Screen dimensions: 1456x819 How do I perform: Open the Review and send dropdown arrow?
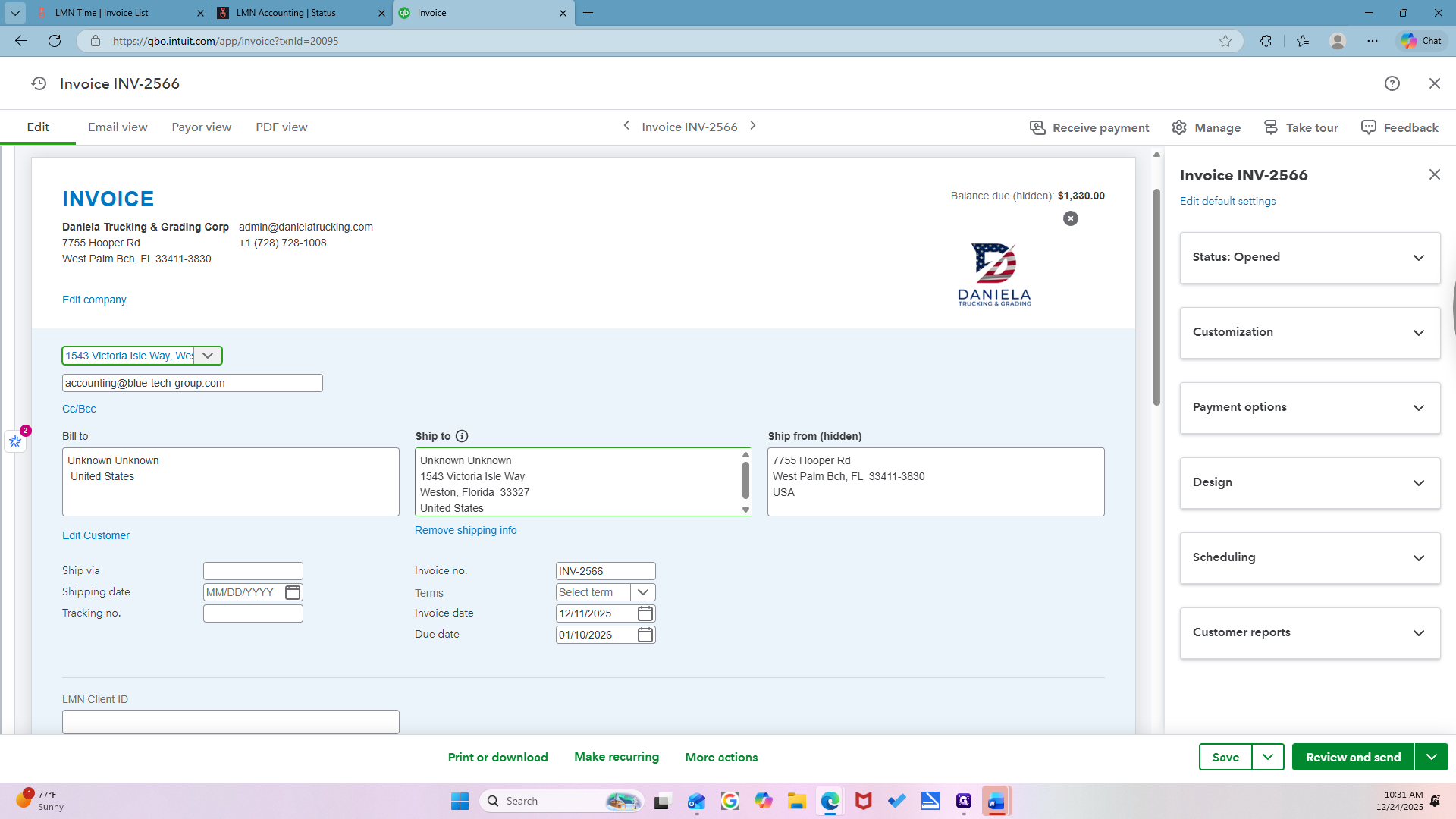1432,757
